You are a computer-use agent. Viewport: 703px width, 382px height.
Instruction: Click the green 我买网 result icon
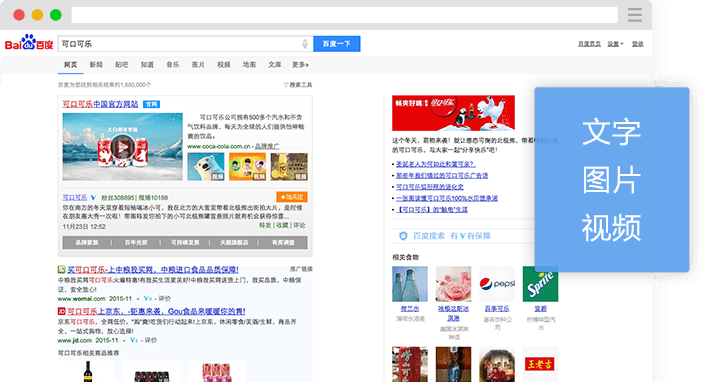(x=61, y=269)
